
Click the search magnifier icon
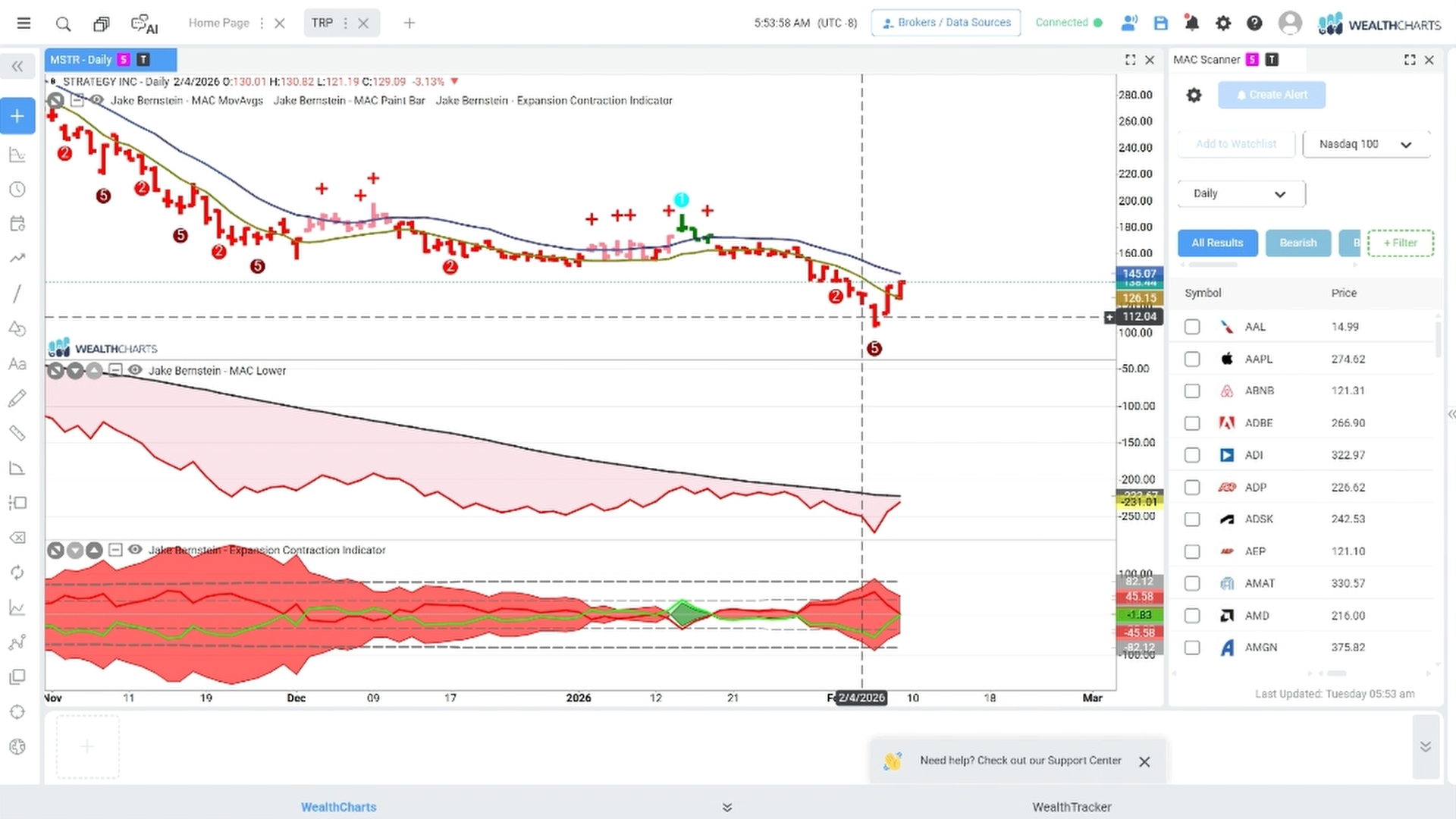click(64, 24)
